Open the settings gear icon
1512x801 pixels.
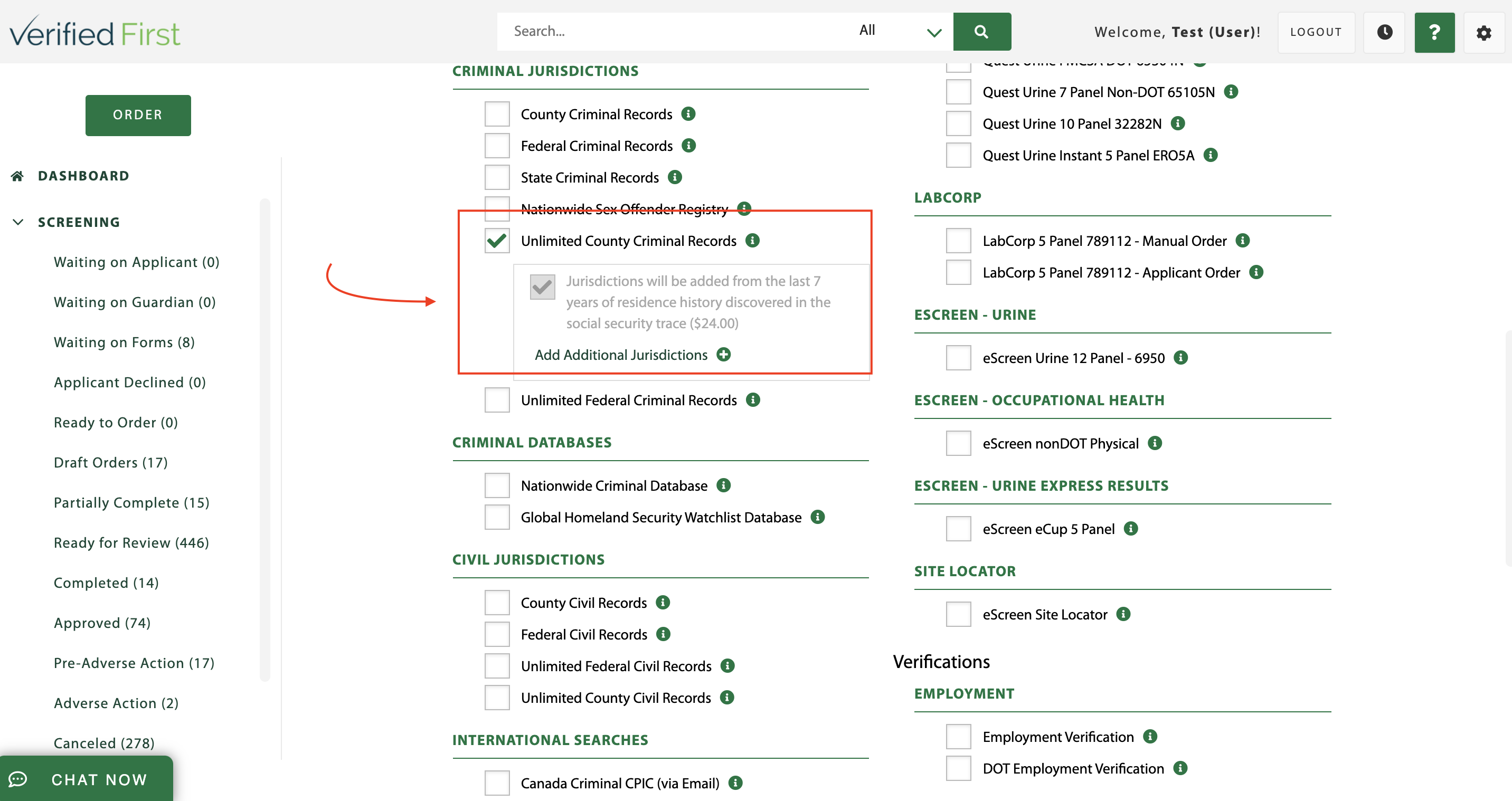1483,32
